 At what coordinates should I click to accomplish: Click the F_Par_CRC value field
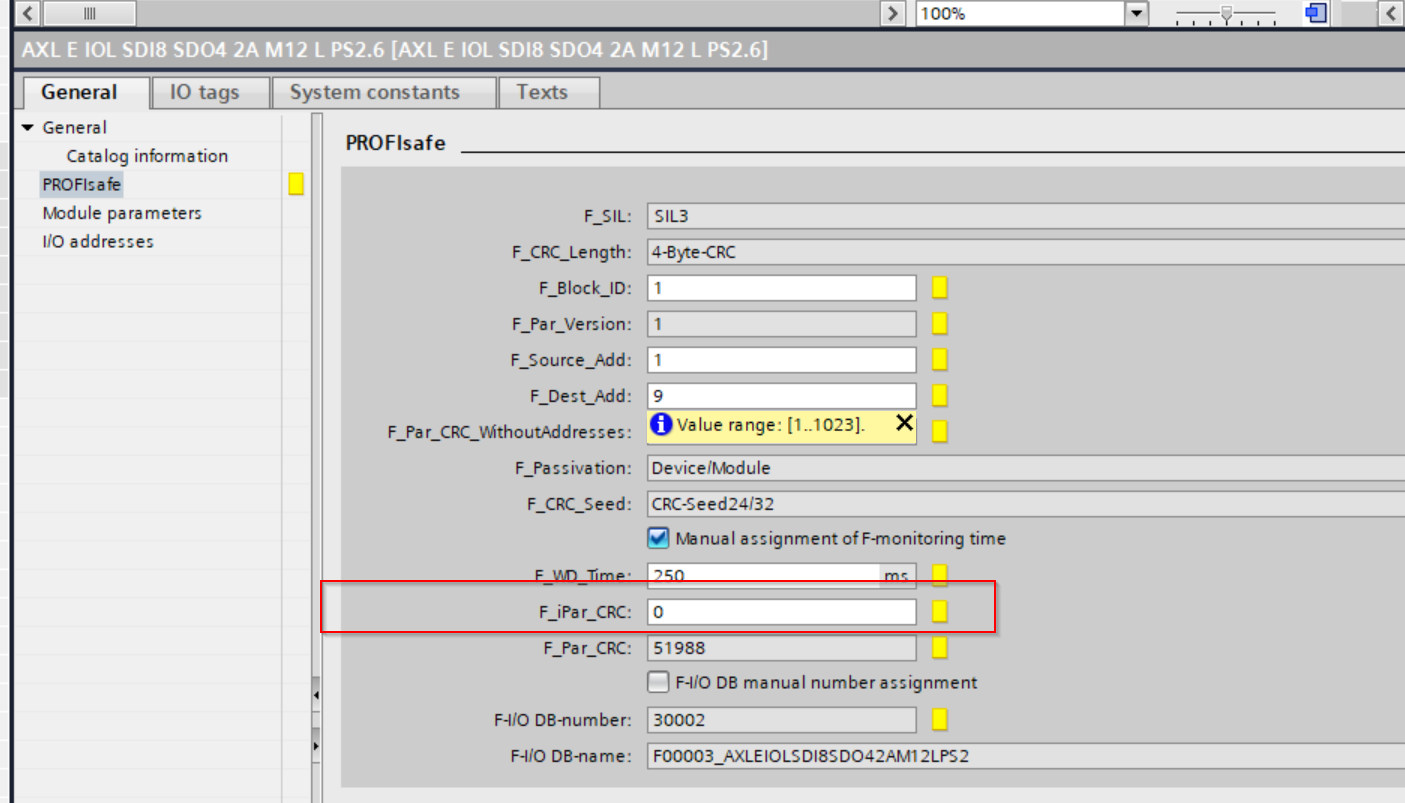pos(781,648)
